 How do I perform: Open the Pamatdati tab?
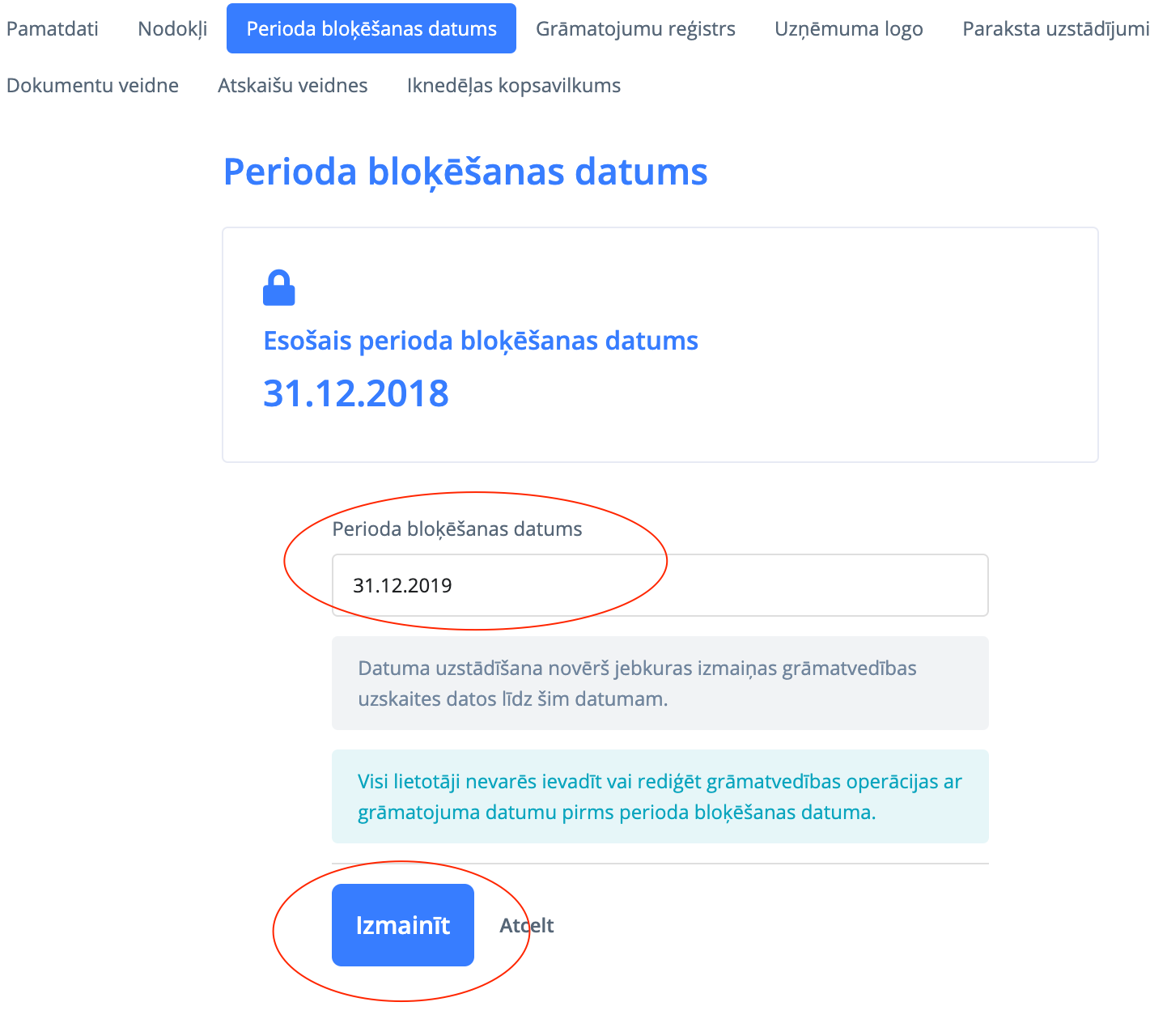click(x=53, y=29)
